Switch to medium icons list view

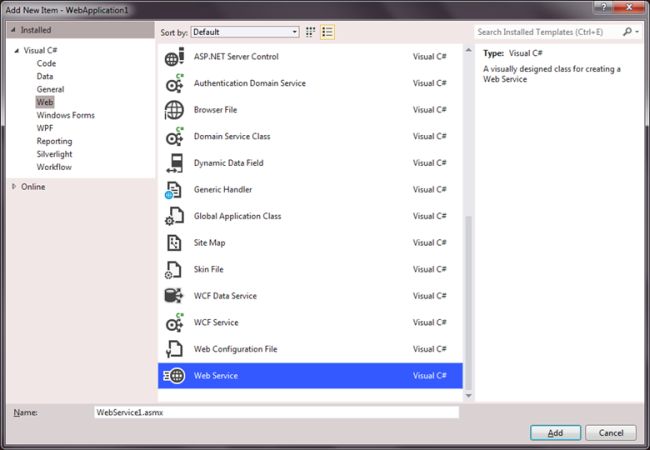327,32
